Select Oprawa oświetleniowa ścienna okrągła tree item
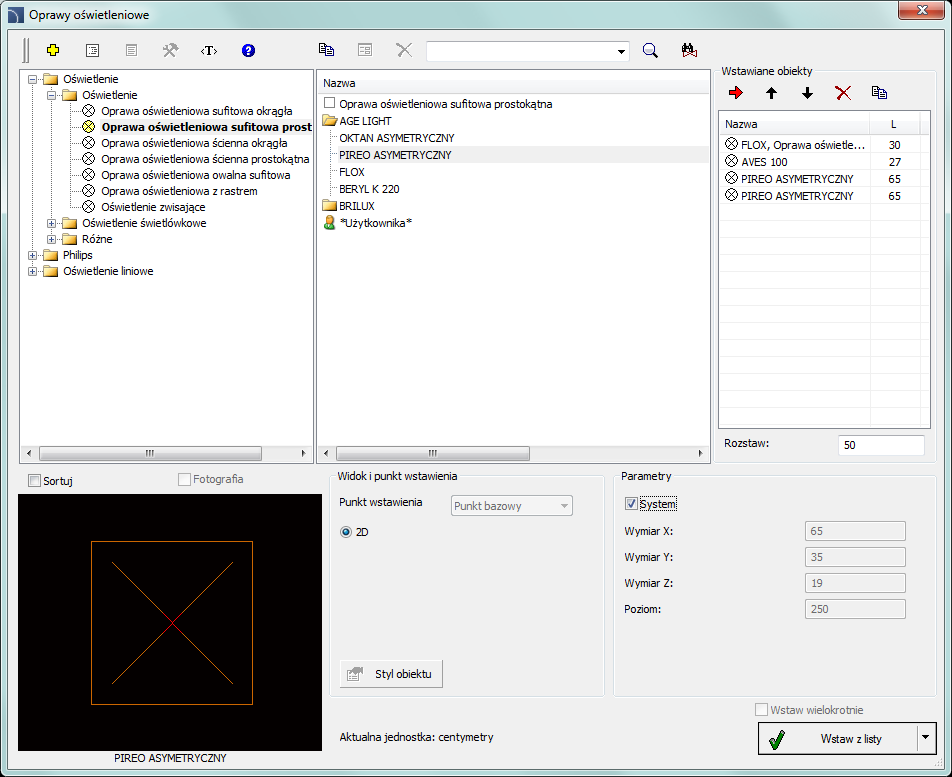This screenshot has width=952, height=777. (194, 143)
